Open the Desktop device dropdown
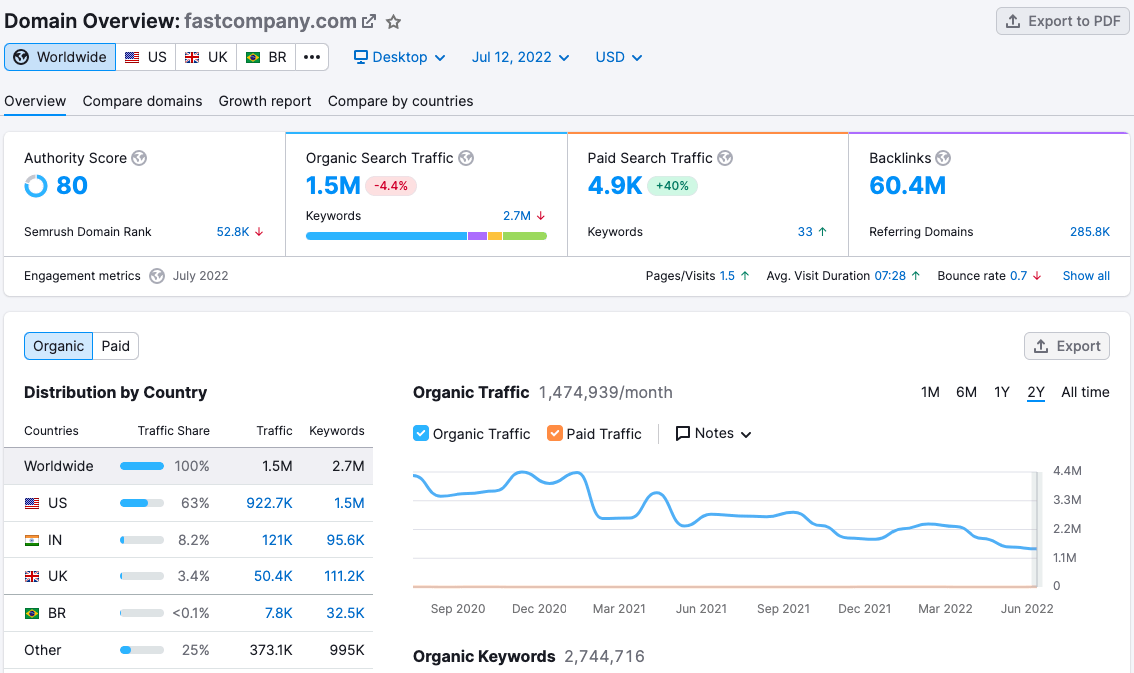This screenshot has height=673, width=1134. click(x=399, y=57)
